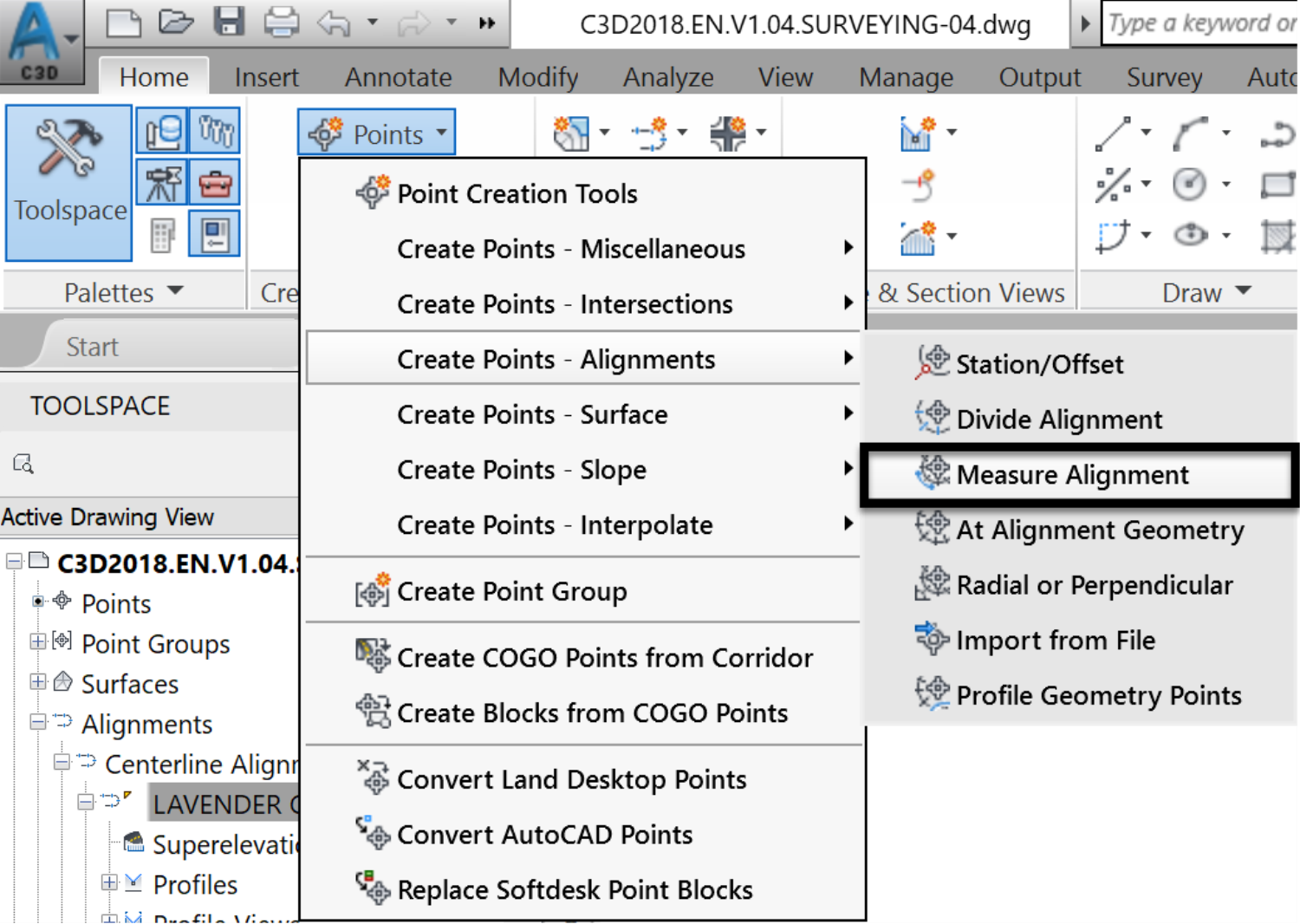The height and width of the screenshot is (924, 1300).
Task: Select the Superelevation tree item
Action: (x=224, y=844)
